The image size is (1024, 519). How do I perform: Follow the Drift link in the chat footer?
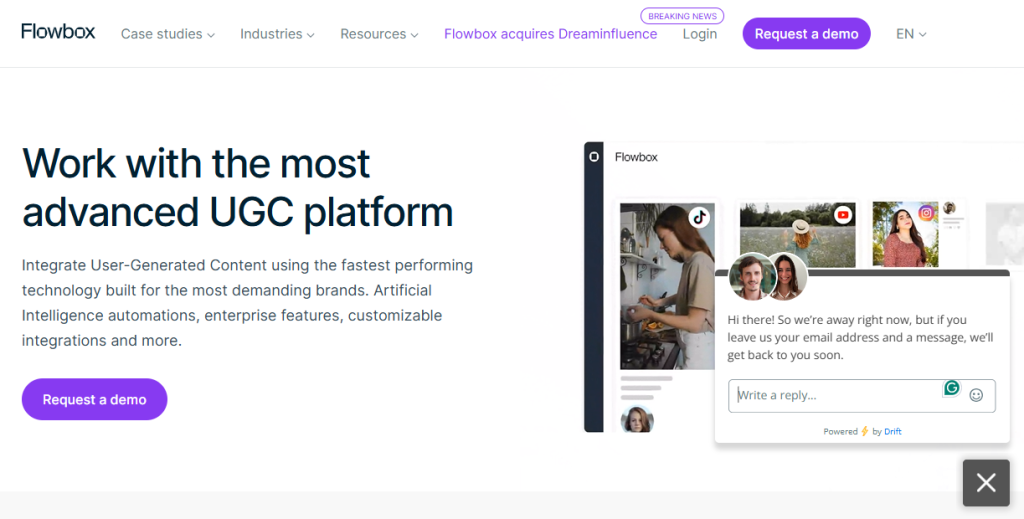pos(892,432)
